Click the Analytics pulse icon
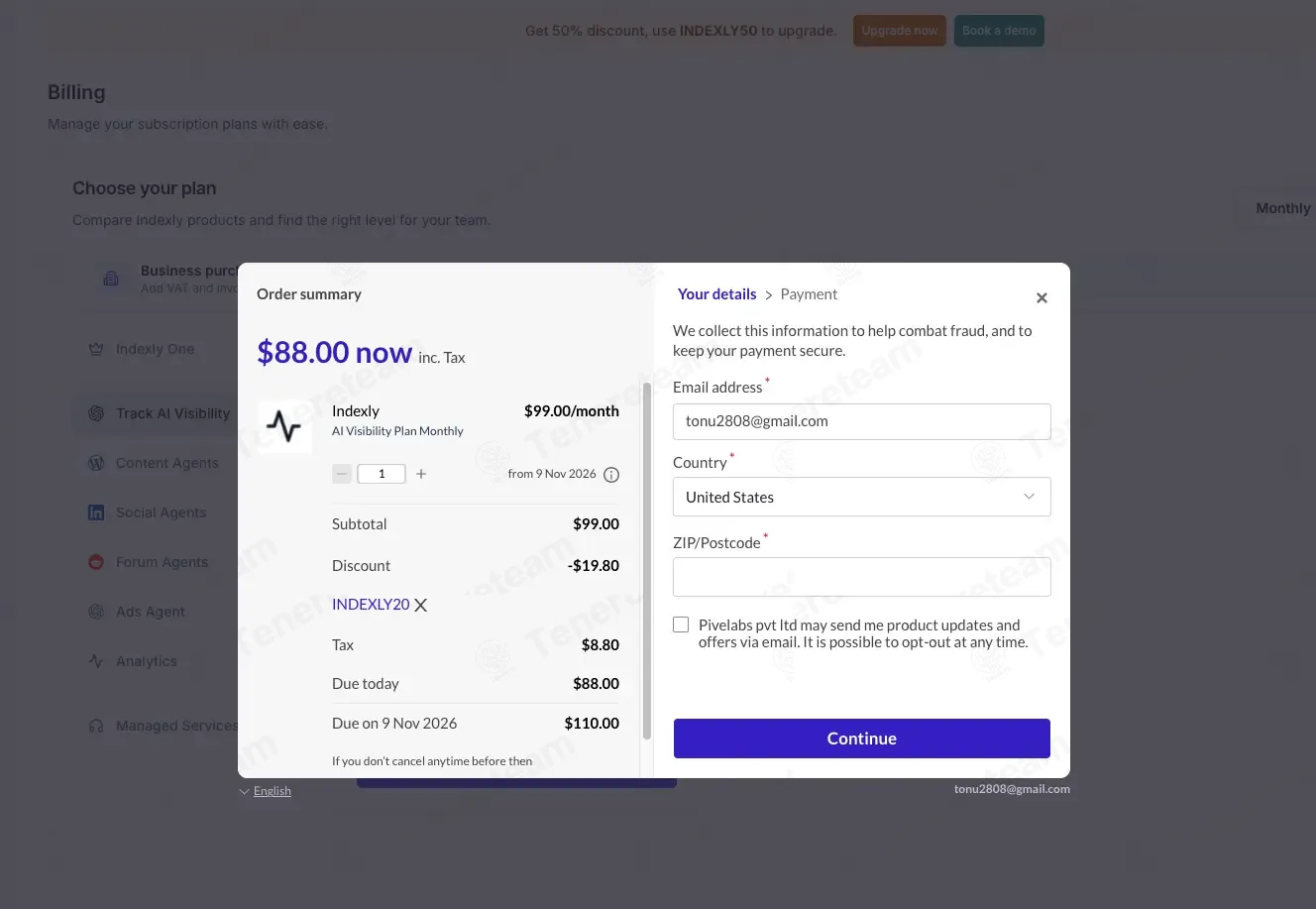This screenshot has height=909, width=1316. [96, 661]
